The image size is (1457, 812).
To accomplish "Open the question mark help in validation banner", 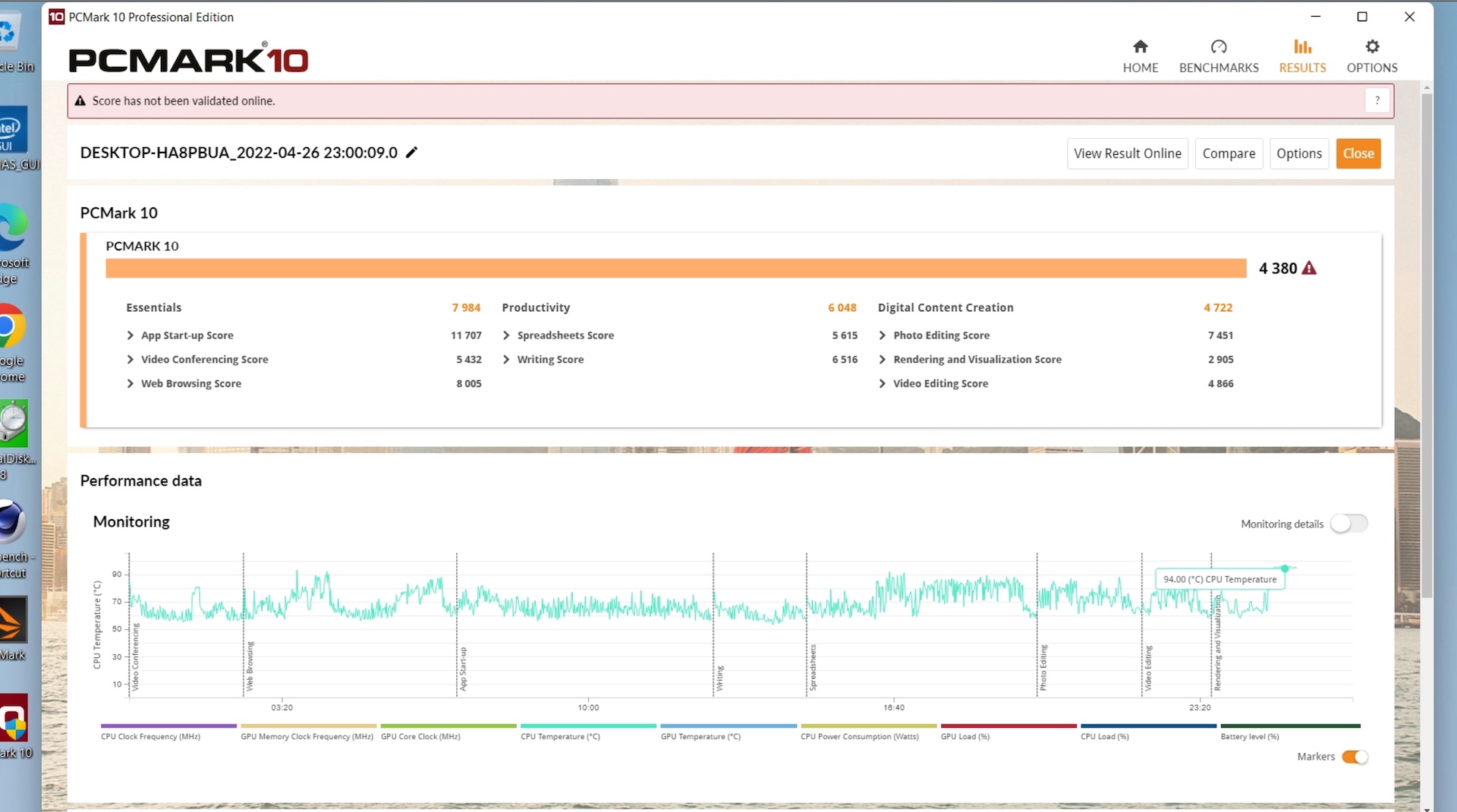I will [x=1377, y=101].
